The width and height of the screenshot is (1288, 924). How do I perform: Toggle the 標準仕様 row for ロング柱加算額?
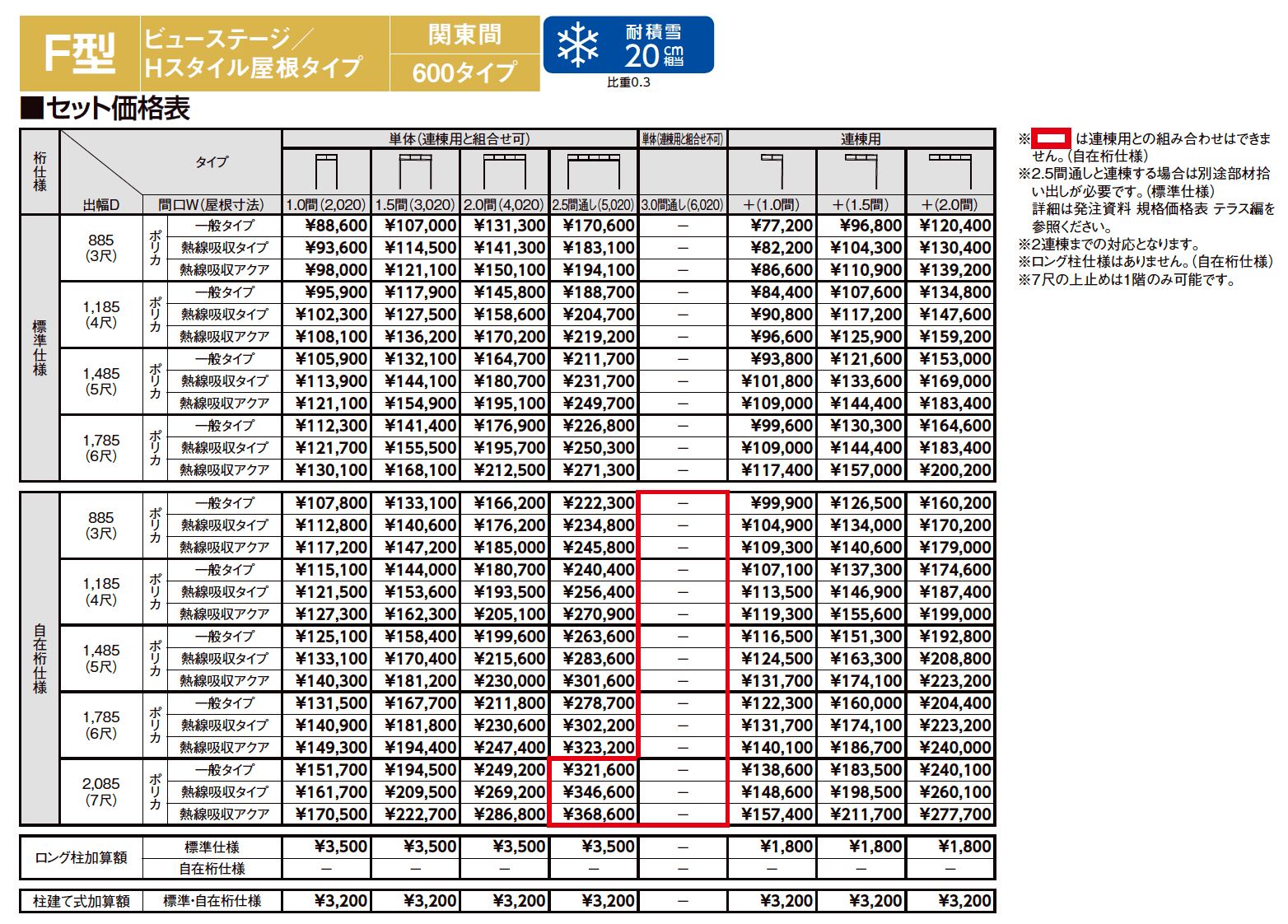point(212,845)
